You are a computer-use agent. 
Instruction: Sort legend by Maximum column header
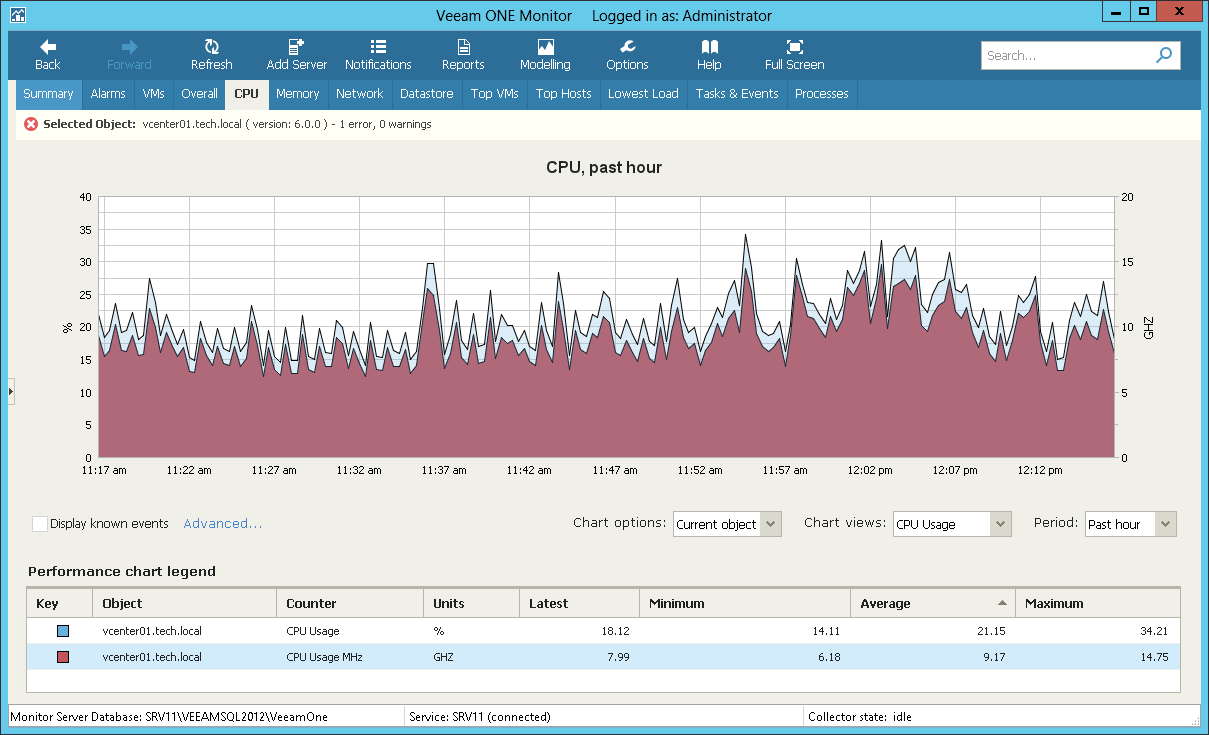click(1097, 603)
